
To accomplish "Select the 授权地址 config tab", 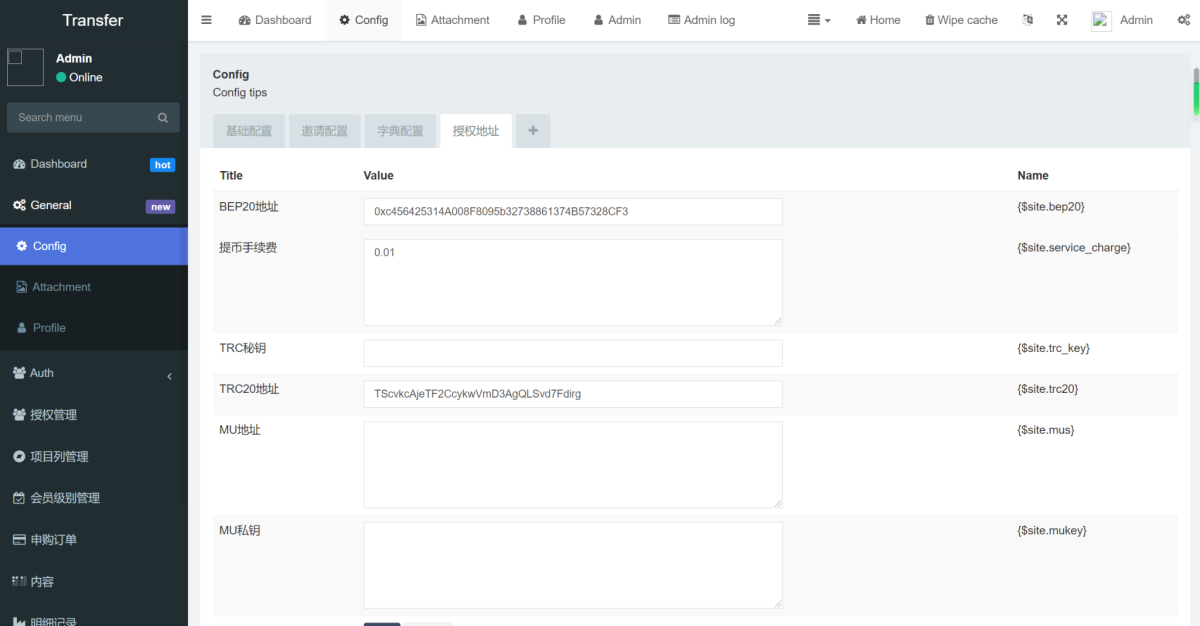I will [476, 131].
